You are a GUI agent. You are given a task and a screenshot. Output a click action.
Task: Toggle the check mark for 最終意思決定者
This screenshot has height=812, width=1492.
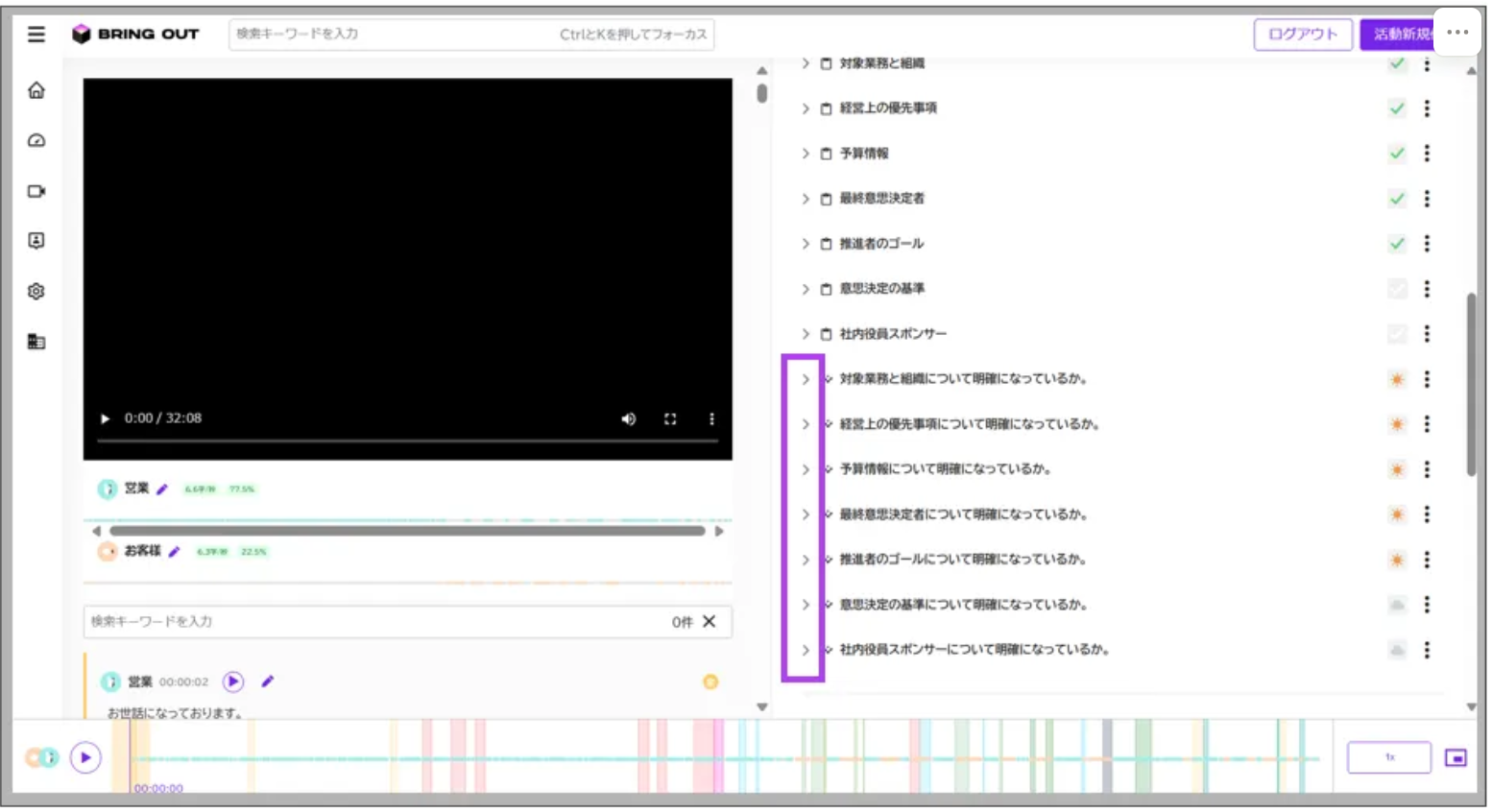[1397, 199]
